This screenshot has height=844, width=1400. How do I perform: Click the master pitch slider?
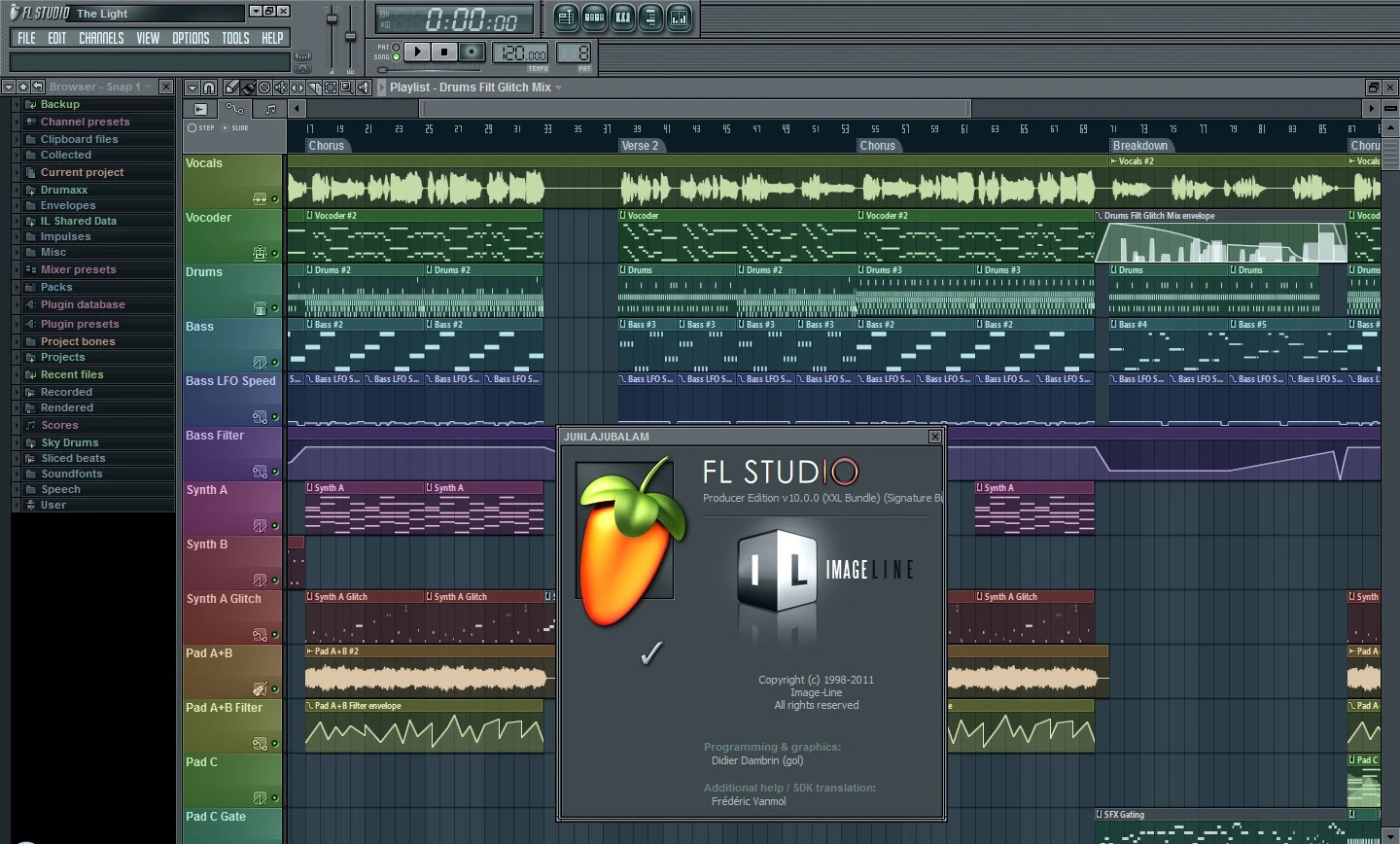(350, 36)
